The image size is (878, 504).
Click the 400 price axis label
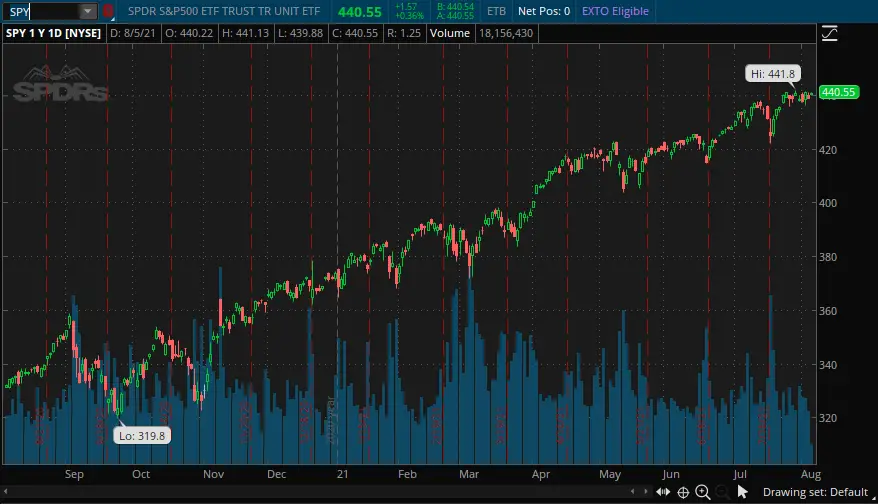(828, 203)
